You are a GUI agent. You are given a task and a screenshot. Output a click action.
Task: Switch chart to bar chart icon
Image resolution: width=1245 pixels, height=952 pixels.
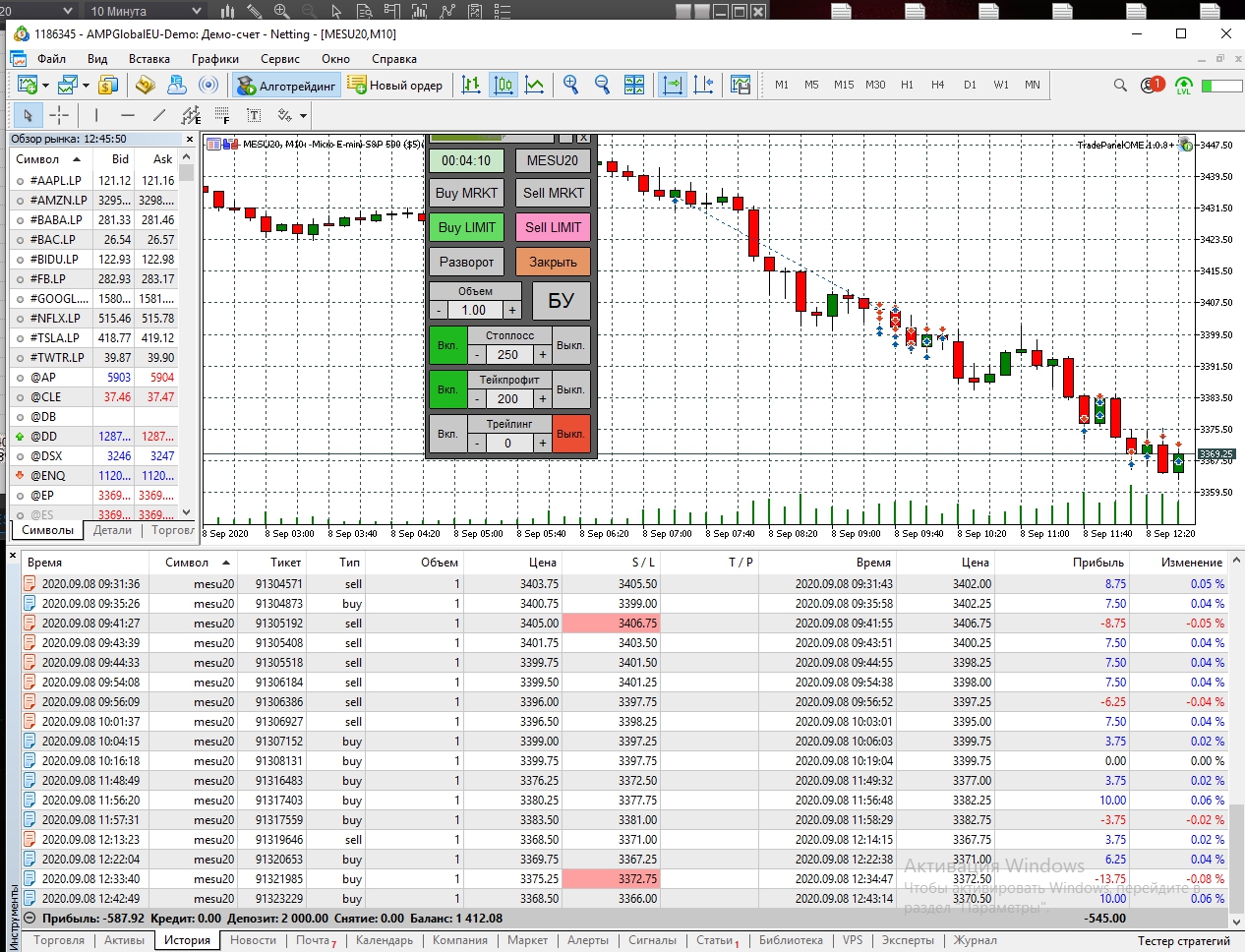click(471, 86)
